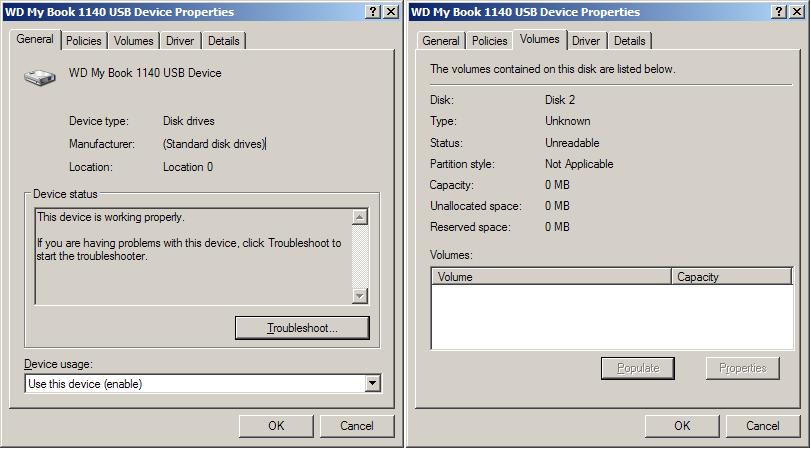Click the 'Unreadable' status value

[x=572, y=143]
